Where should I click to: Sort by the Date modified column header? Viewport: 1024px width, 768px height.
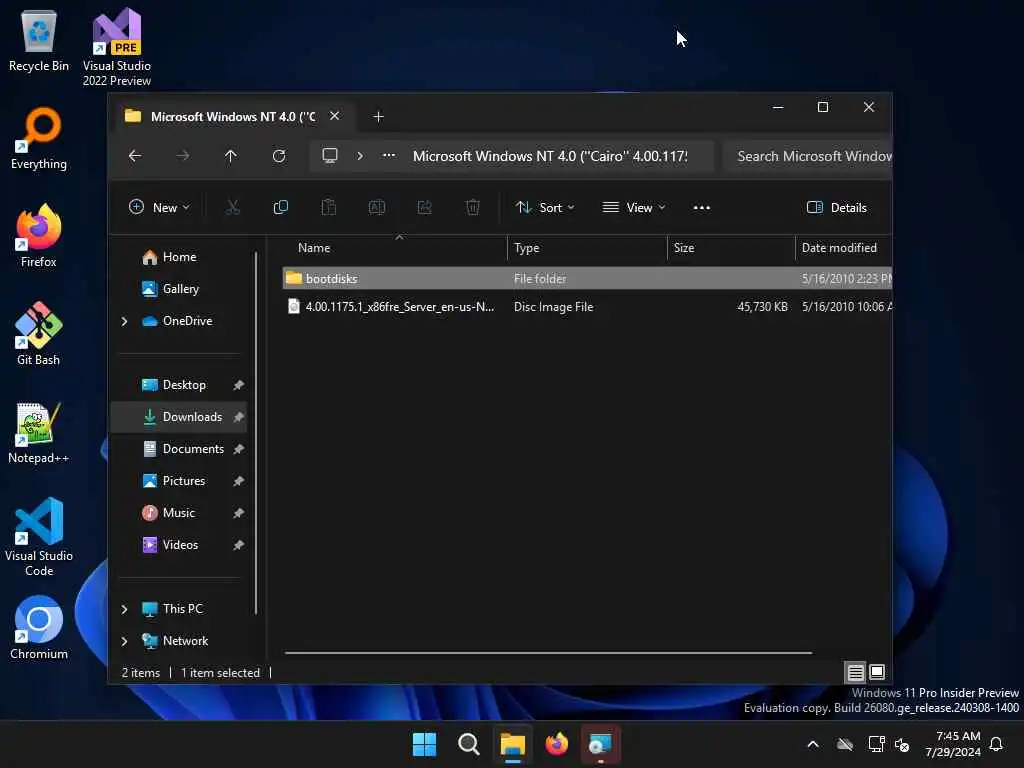click(844, 248)
